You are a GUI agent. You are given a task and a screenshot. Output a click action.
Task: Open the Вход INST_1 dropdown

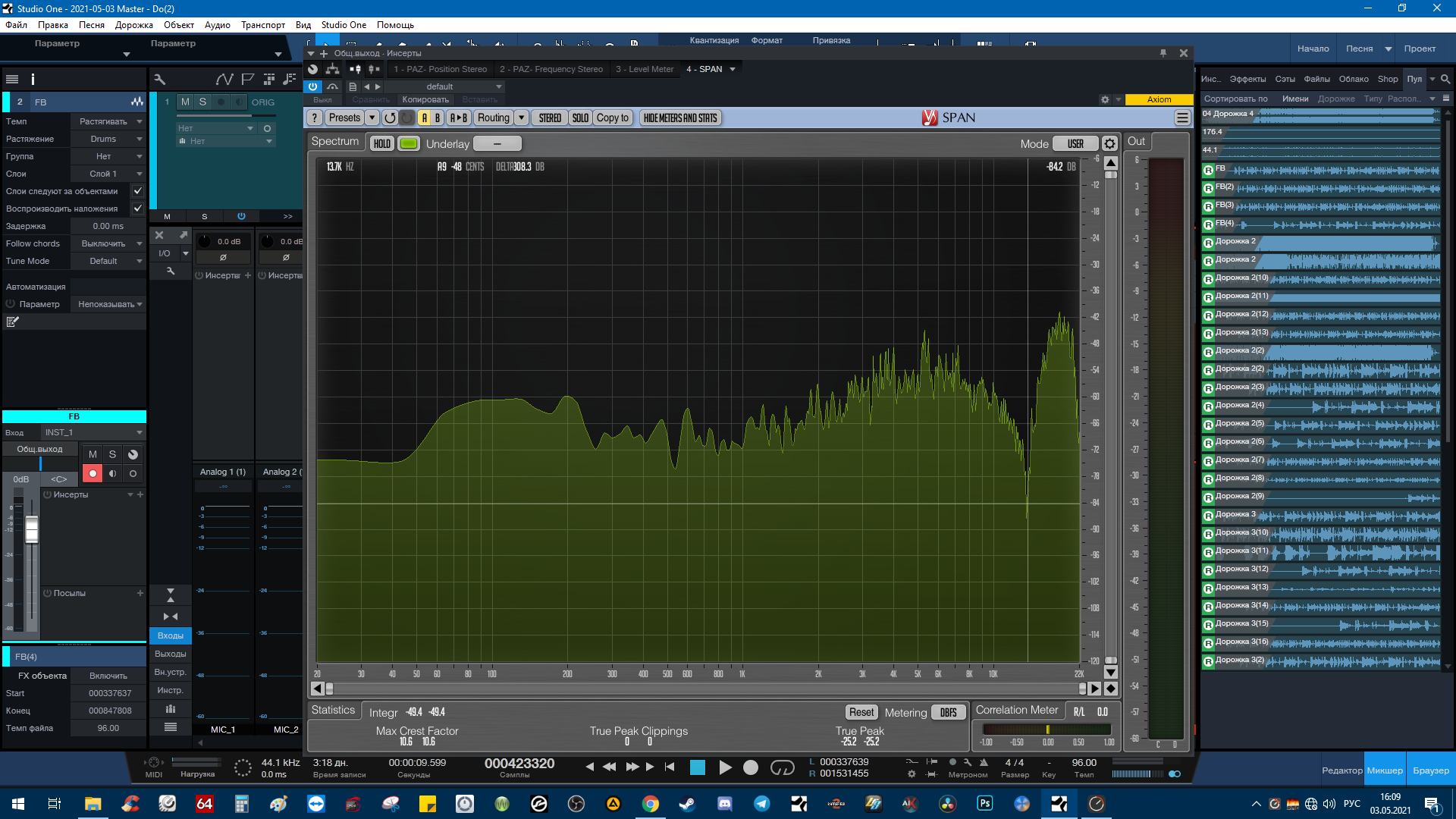click(x=93, y=432)
